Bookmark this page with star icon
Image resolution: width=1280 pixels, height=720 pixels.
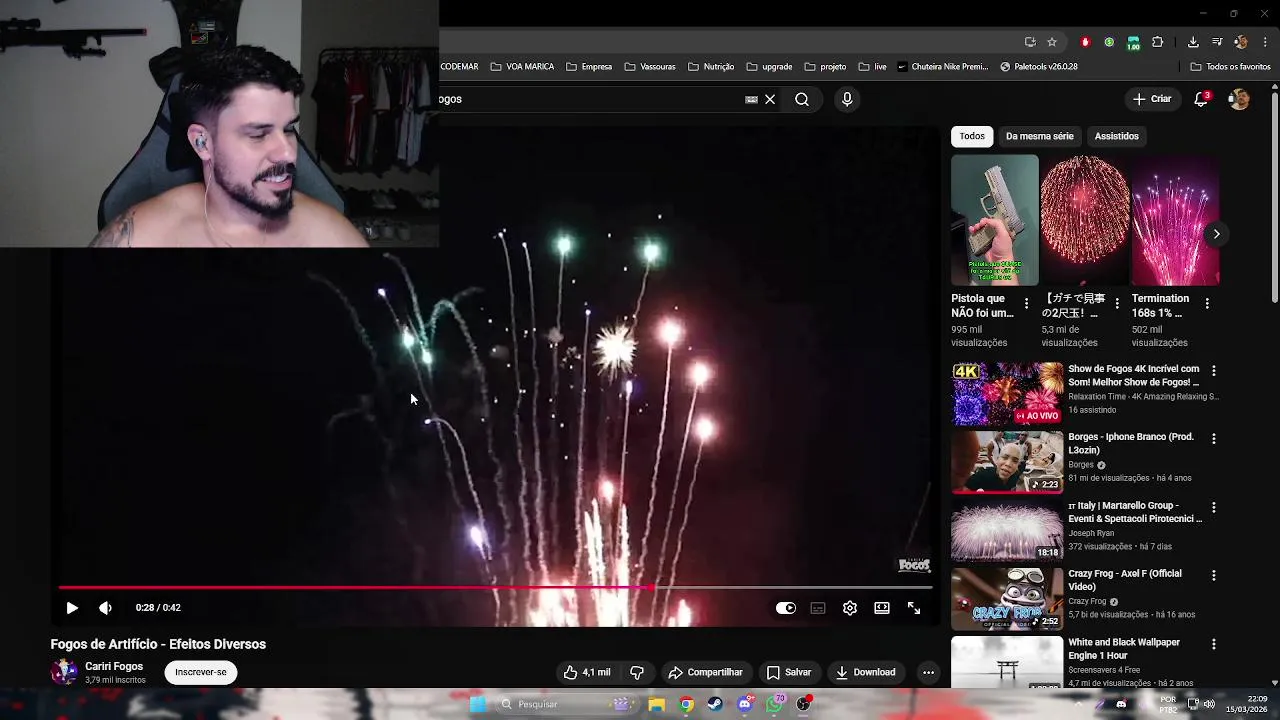1052,42
